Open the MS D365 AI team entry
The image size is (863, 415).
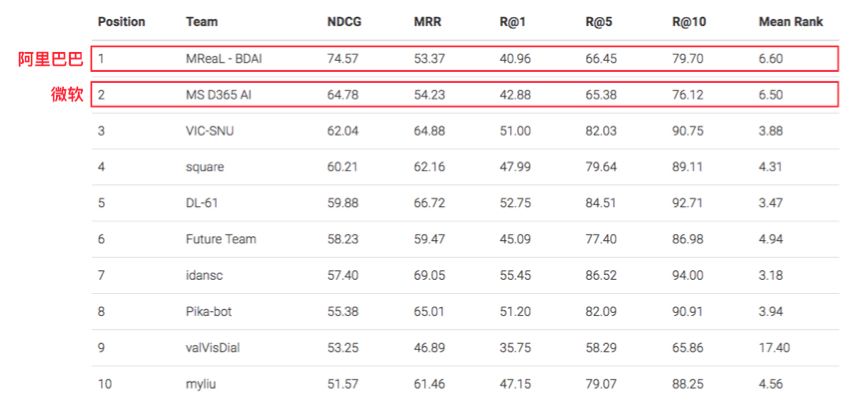(x=220, y=96)
